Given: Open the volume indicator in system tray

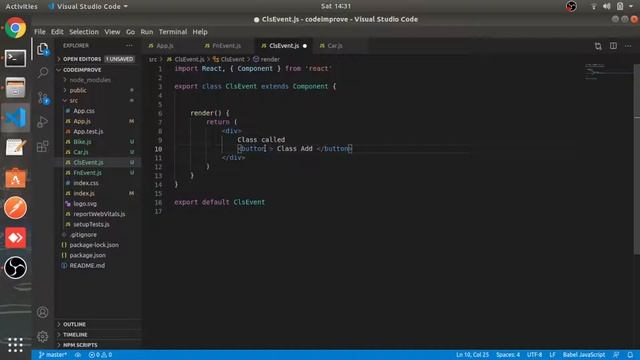Looking at the screenshot, I should (607, 6).
